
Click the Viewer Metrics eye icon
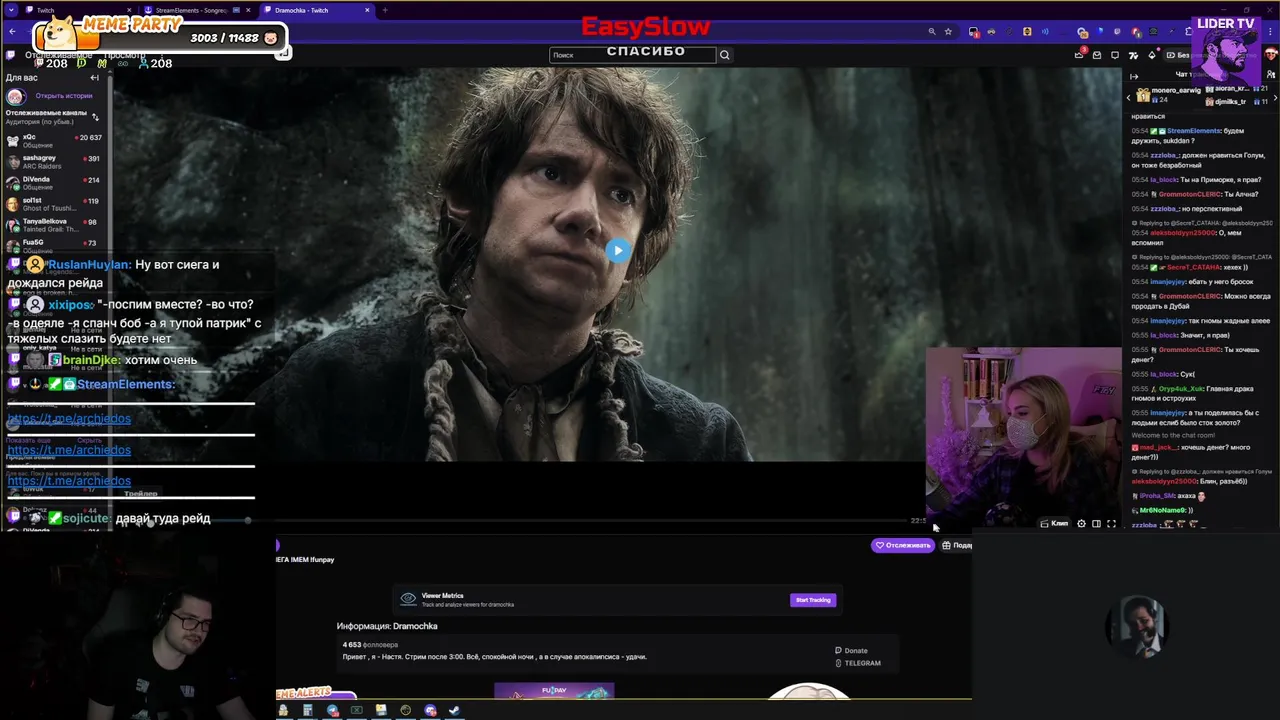[x=408, y=599]
